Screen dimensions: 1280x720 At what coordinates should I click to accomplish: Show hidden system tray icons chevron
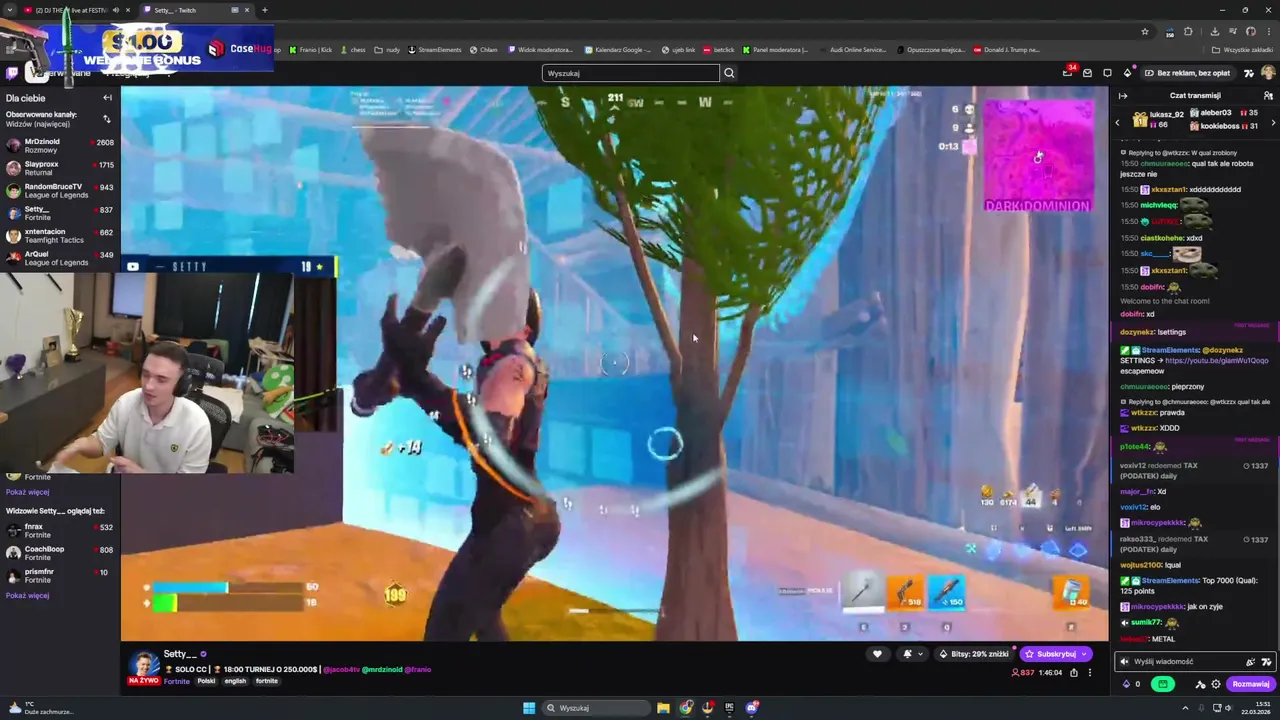click(x=1185, y=708)
